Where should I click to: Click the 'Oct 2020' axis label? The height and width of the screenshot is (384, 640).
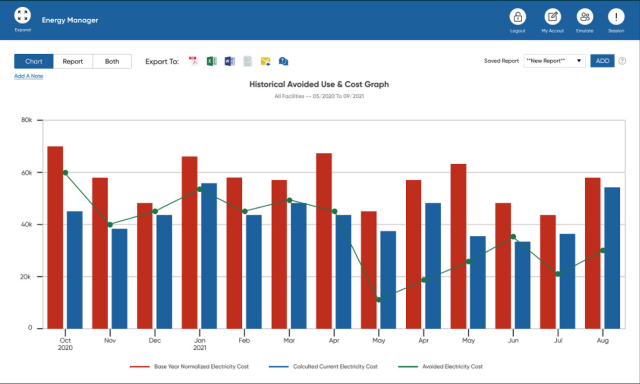pyautogui.click(x=65, y=344)
